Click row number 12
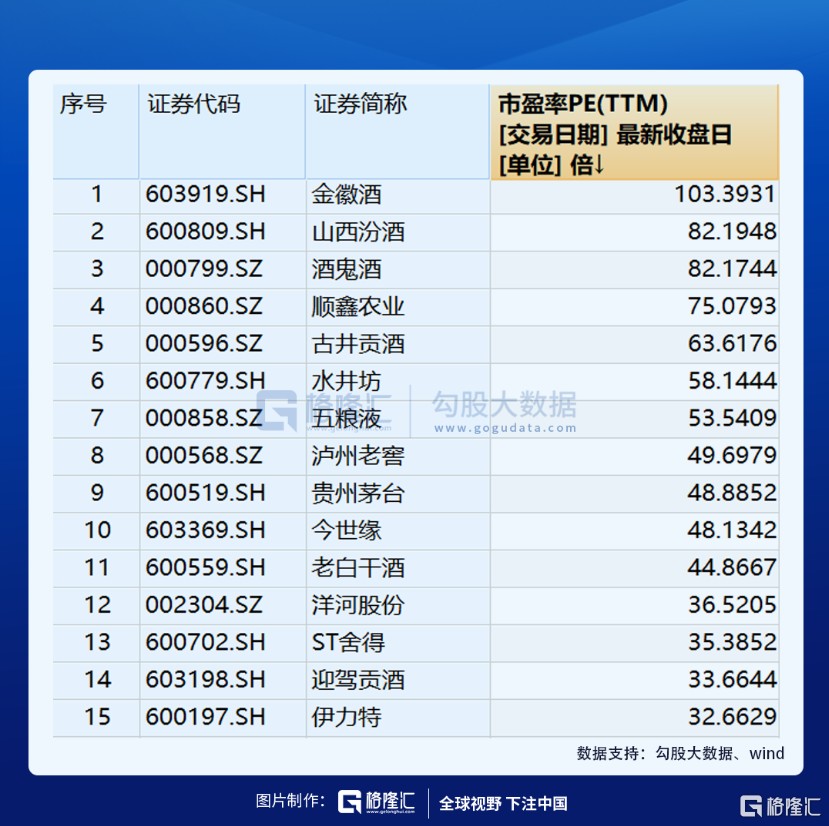 click(97, 605)
